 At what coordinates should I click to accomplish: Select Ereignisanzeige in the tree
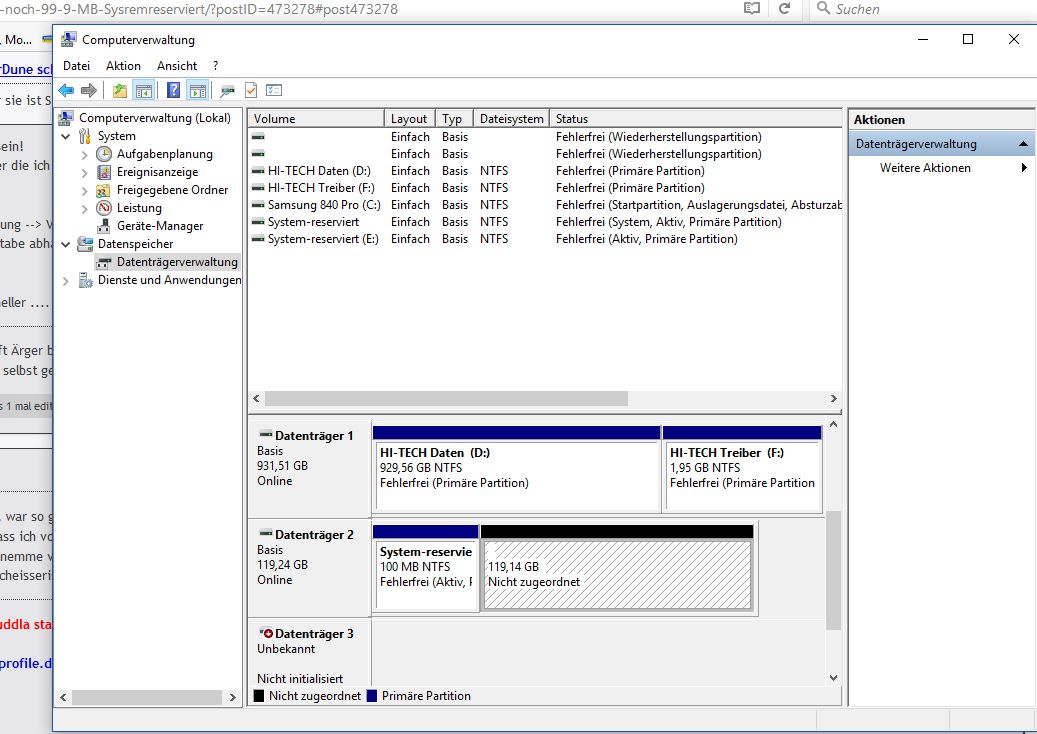(x=157, y=172)
